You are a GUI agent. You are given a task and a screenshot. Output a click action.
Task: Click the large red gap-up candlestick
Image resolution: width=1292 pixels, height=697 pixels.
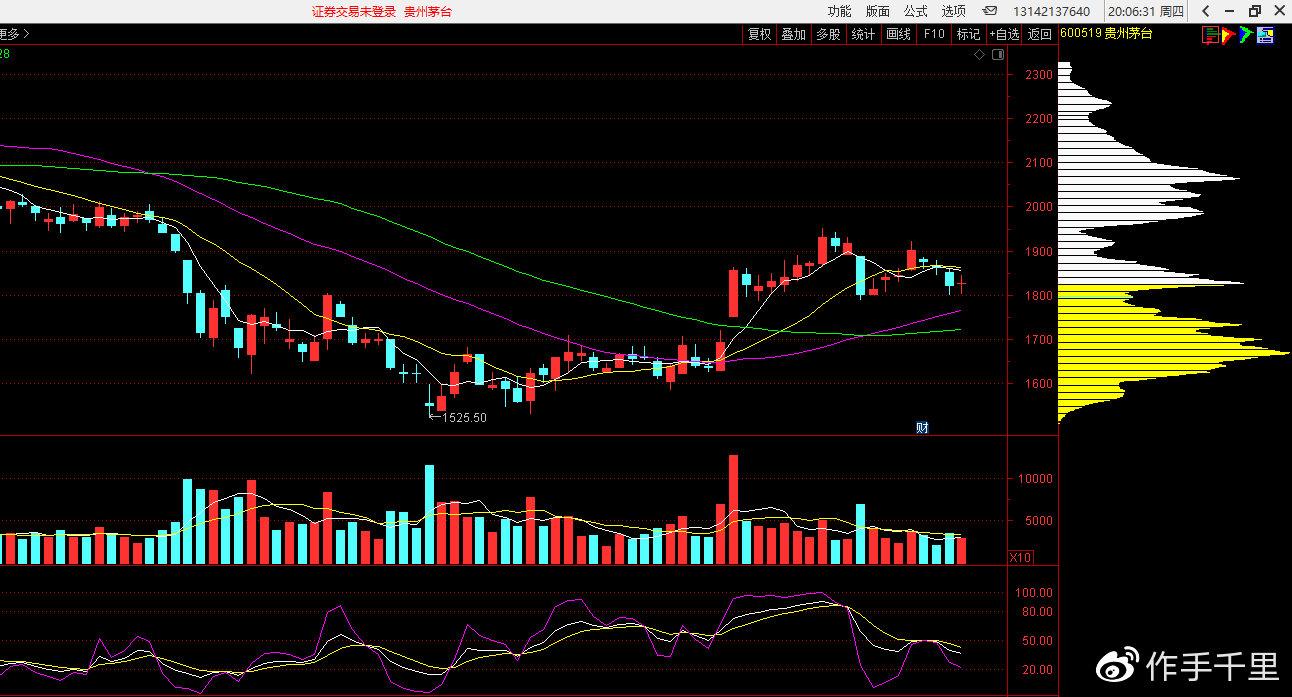(x=733, y=292)
